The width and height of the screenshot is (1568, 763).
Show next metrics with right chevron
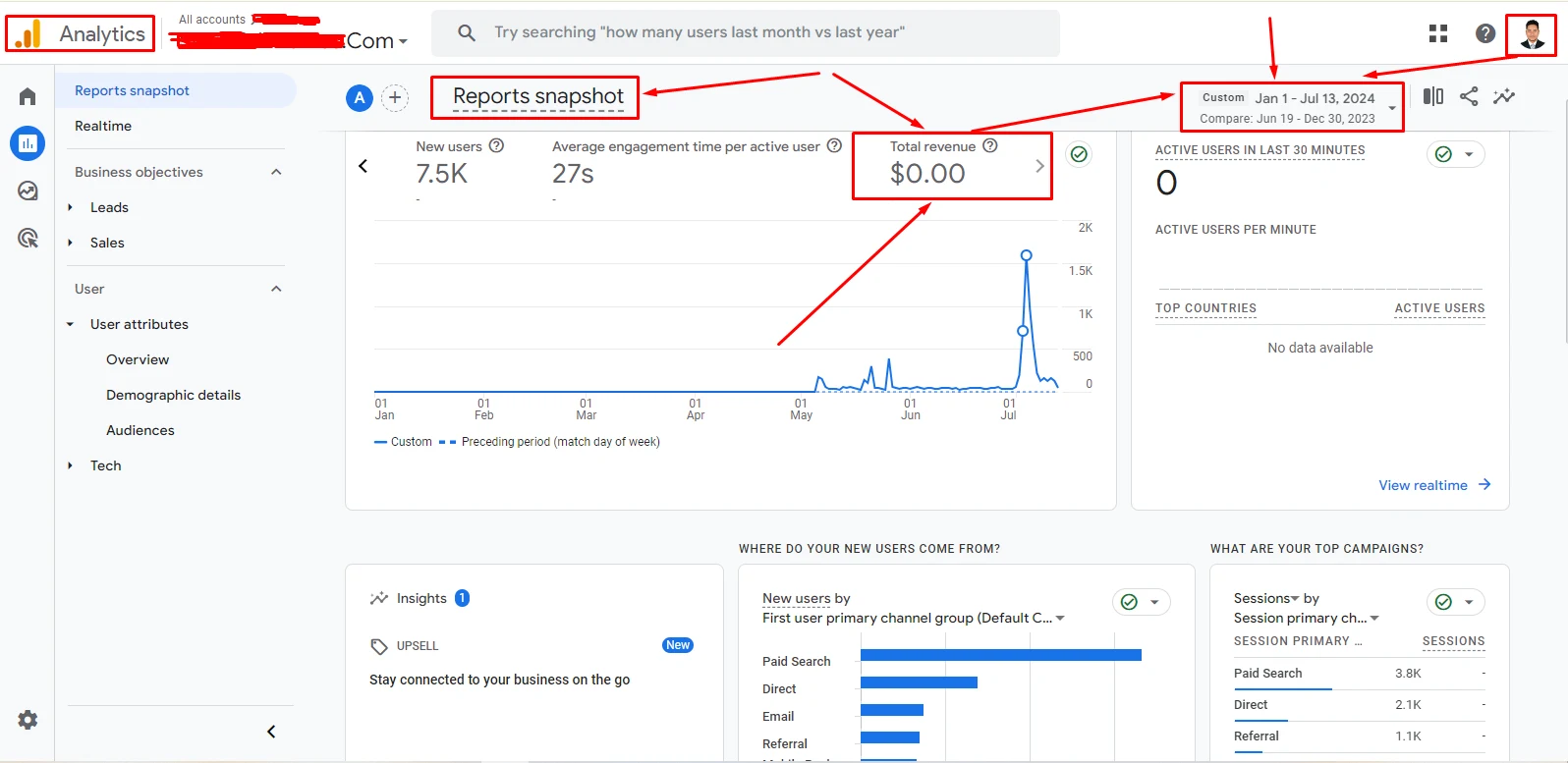point(1039,166)
